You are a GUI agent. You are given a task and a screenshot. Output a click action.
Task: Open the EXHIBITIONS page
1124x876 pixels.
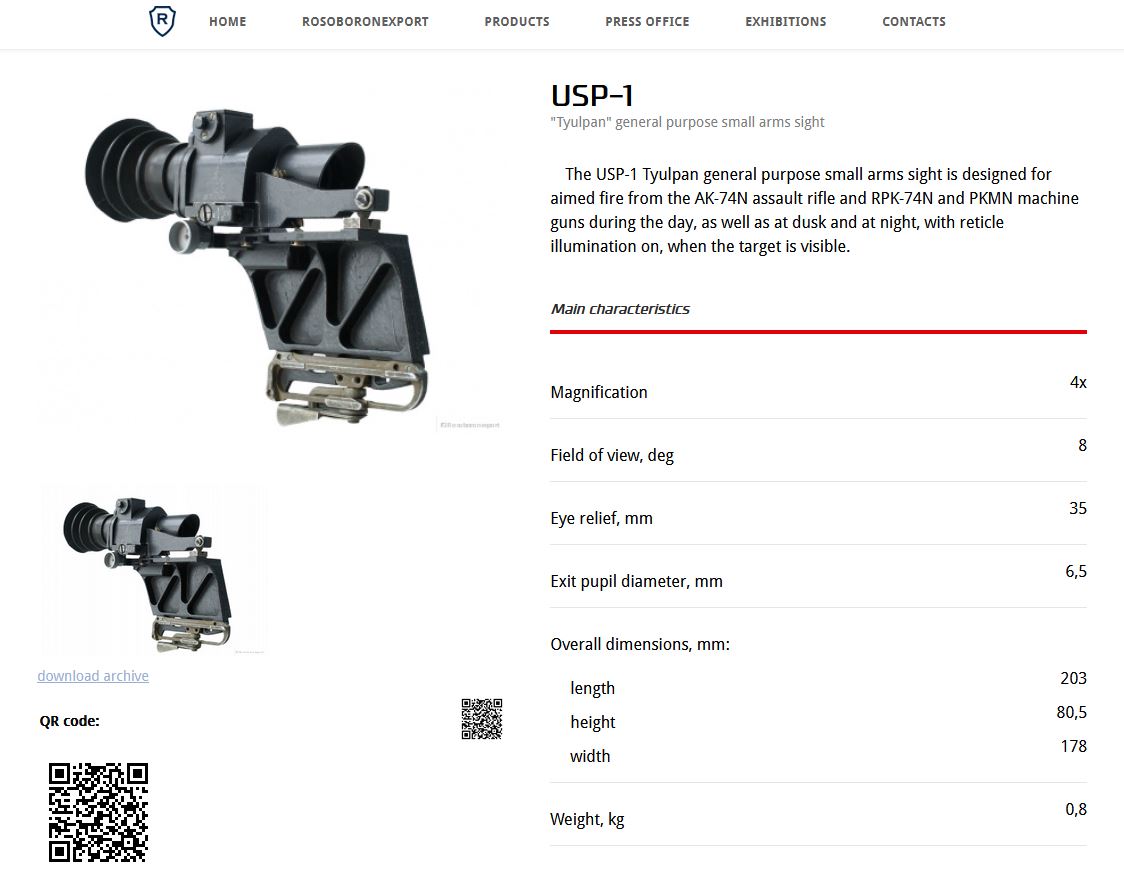tap(786, 22)
